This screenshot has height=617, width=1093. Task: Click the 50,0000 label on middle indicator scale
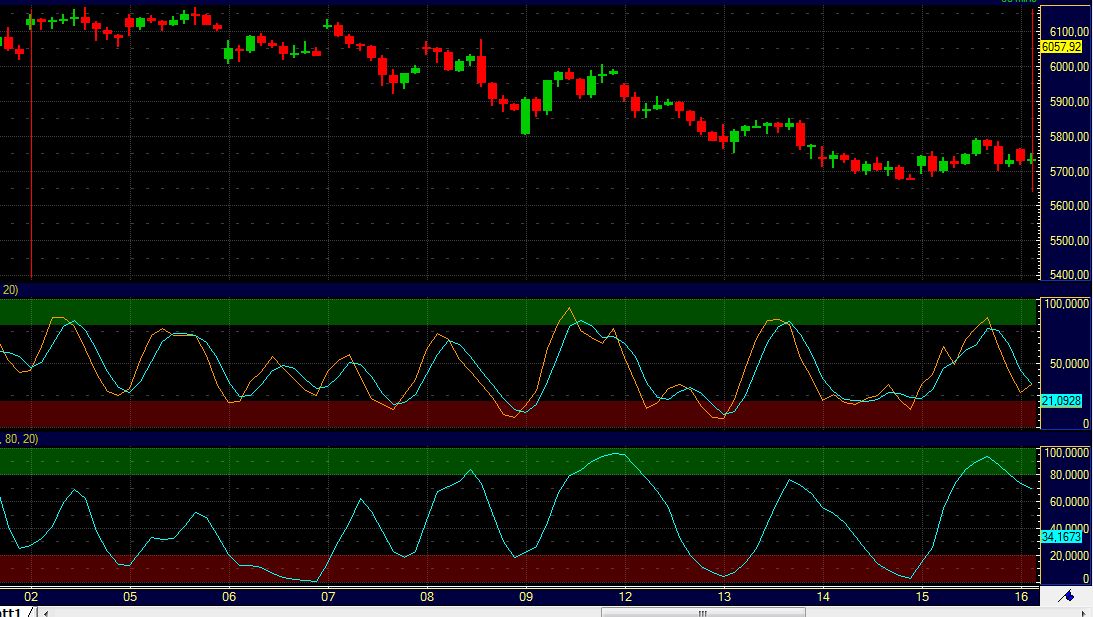coord(1069,364)
